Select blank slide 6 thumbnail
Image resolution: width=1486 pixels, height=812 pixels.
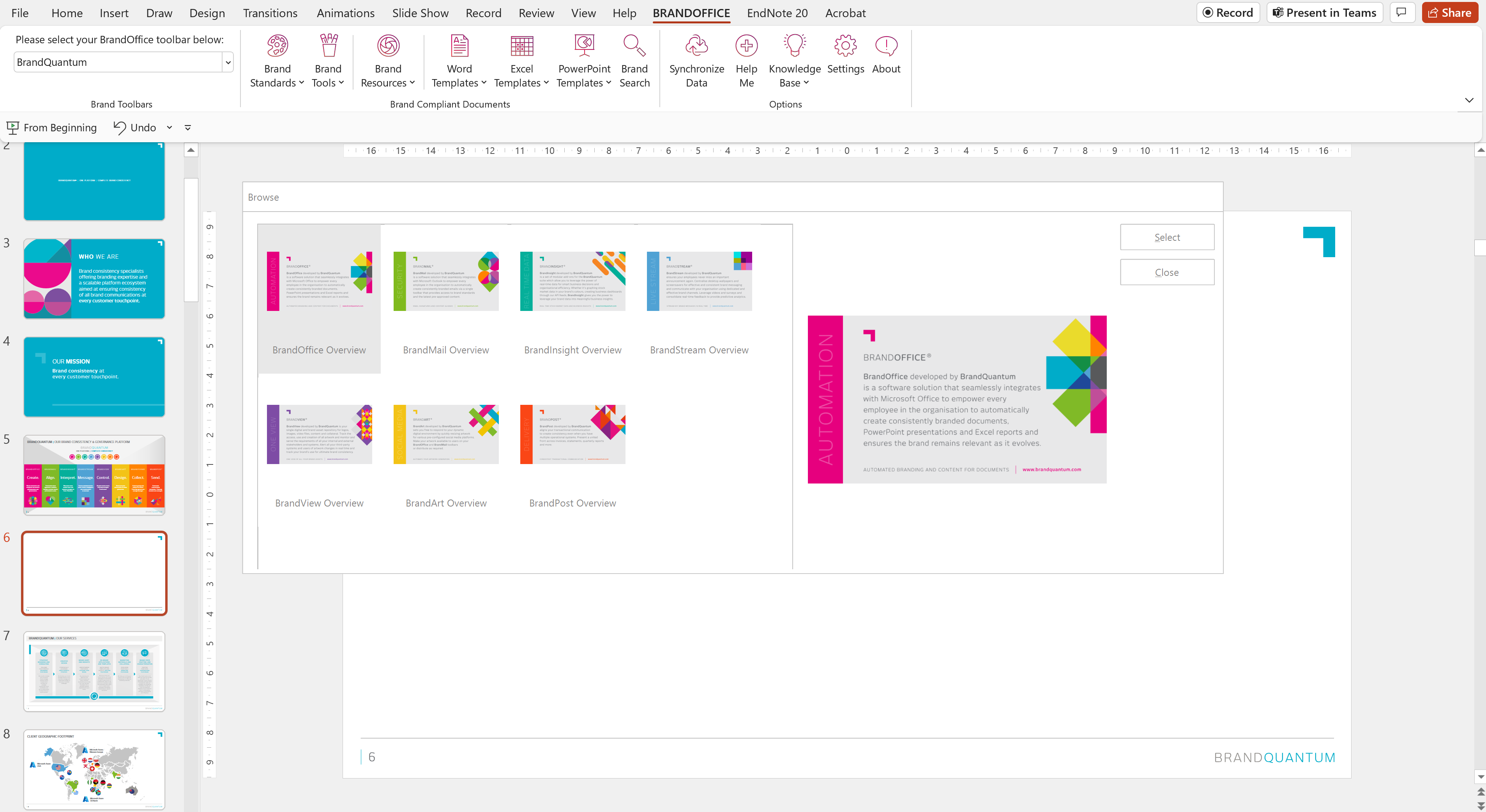[94, 573]
